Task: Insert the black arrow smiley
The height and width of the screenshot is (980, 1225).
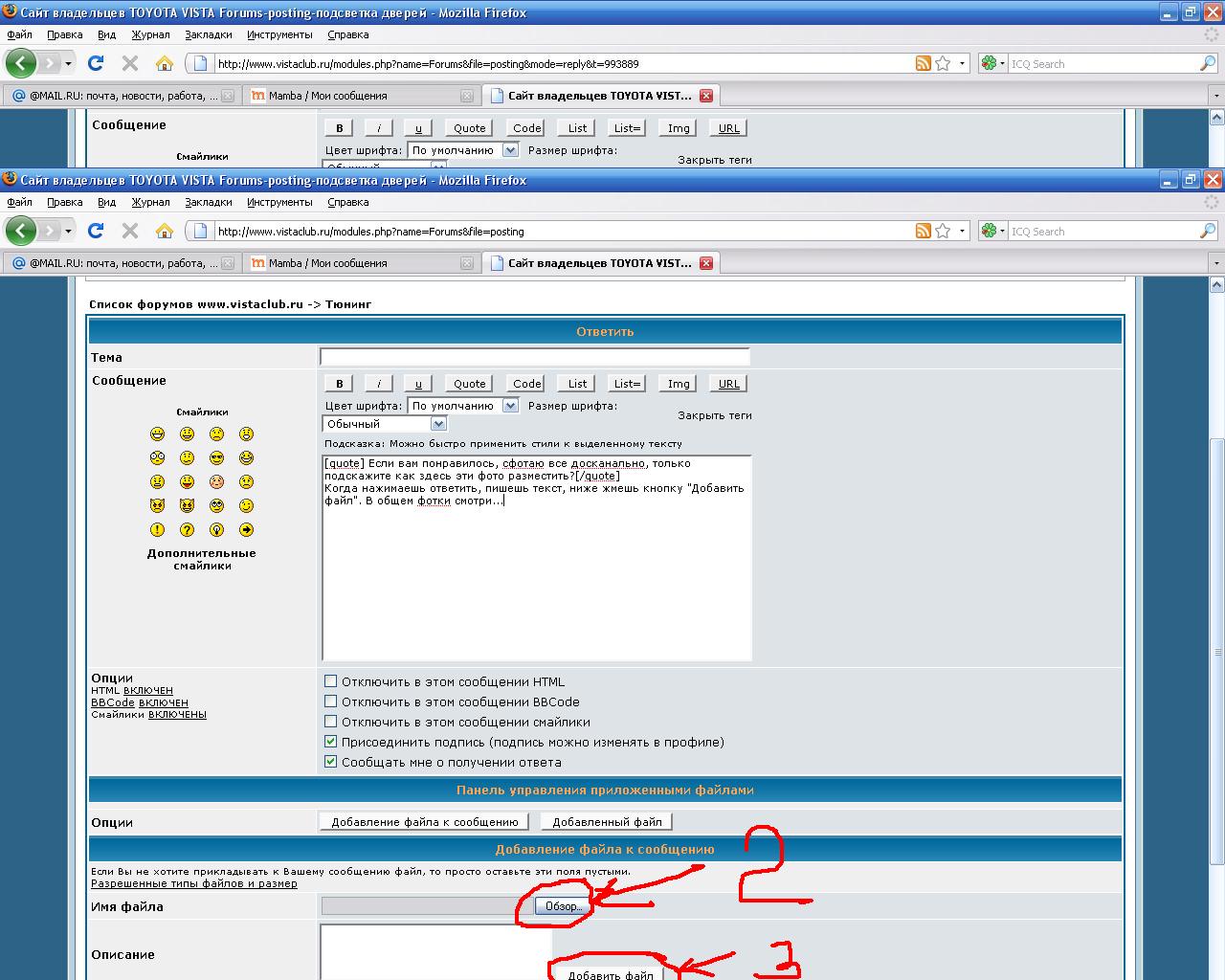Action: (x=246, y=529)
